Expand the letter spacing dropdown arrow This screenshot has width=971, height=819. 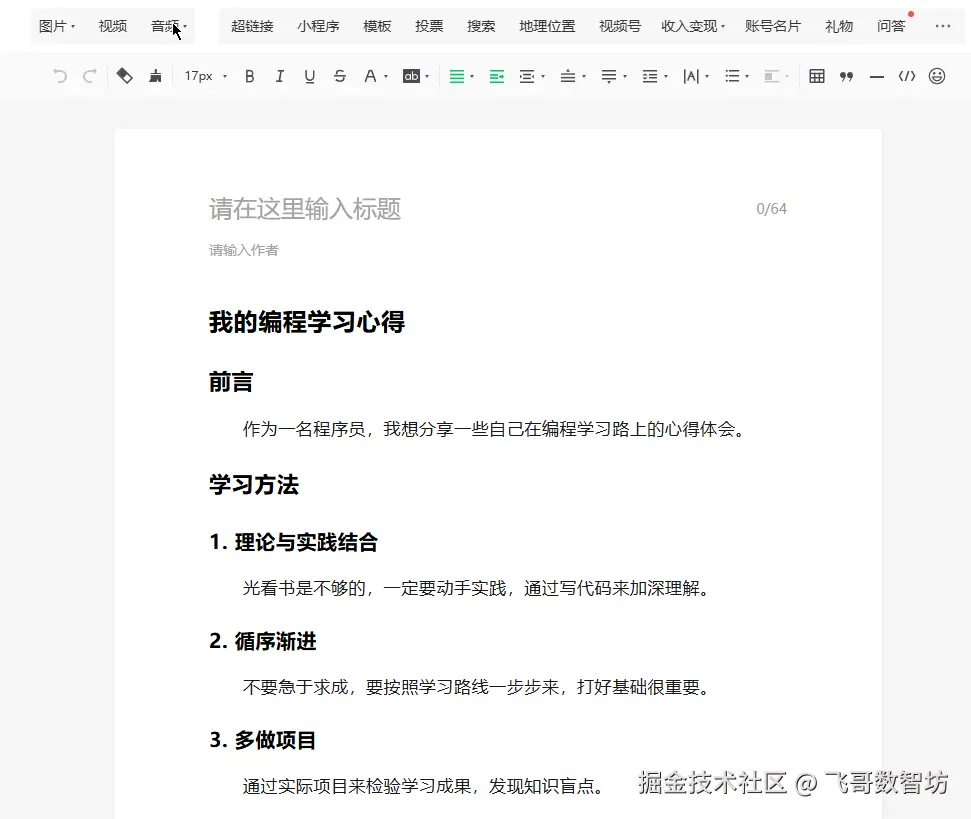(707, 77)
